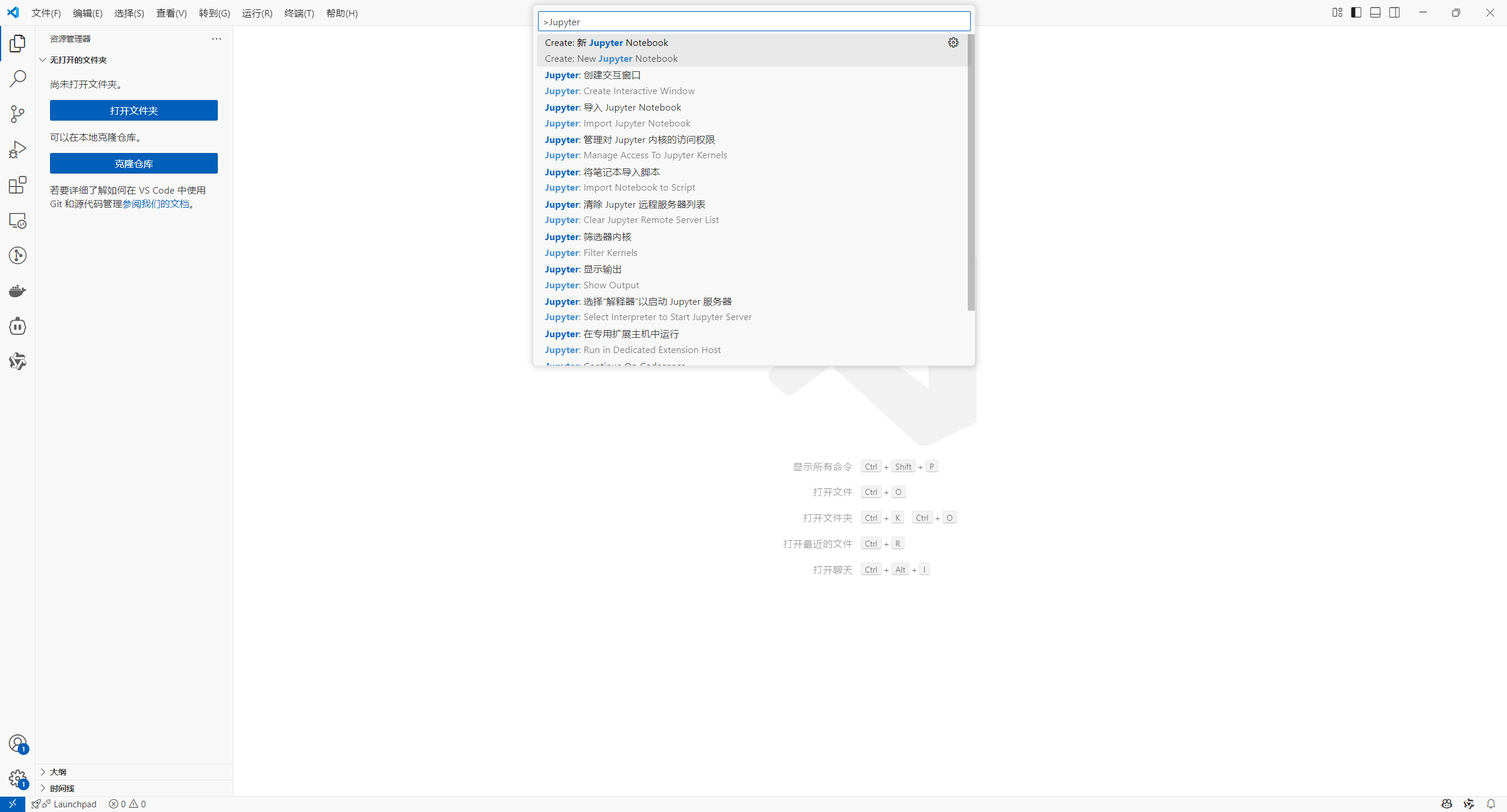Select Jupyter: 清除 Jupyter 远程服务器列表
This screenshot has width=1507, height=812.
(x=752, y=212)
